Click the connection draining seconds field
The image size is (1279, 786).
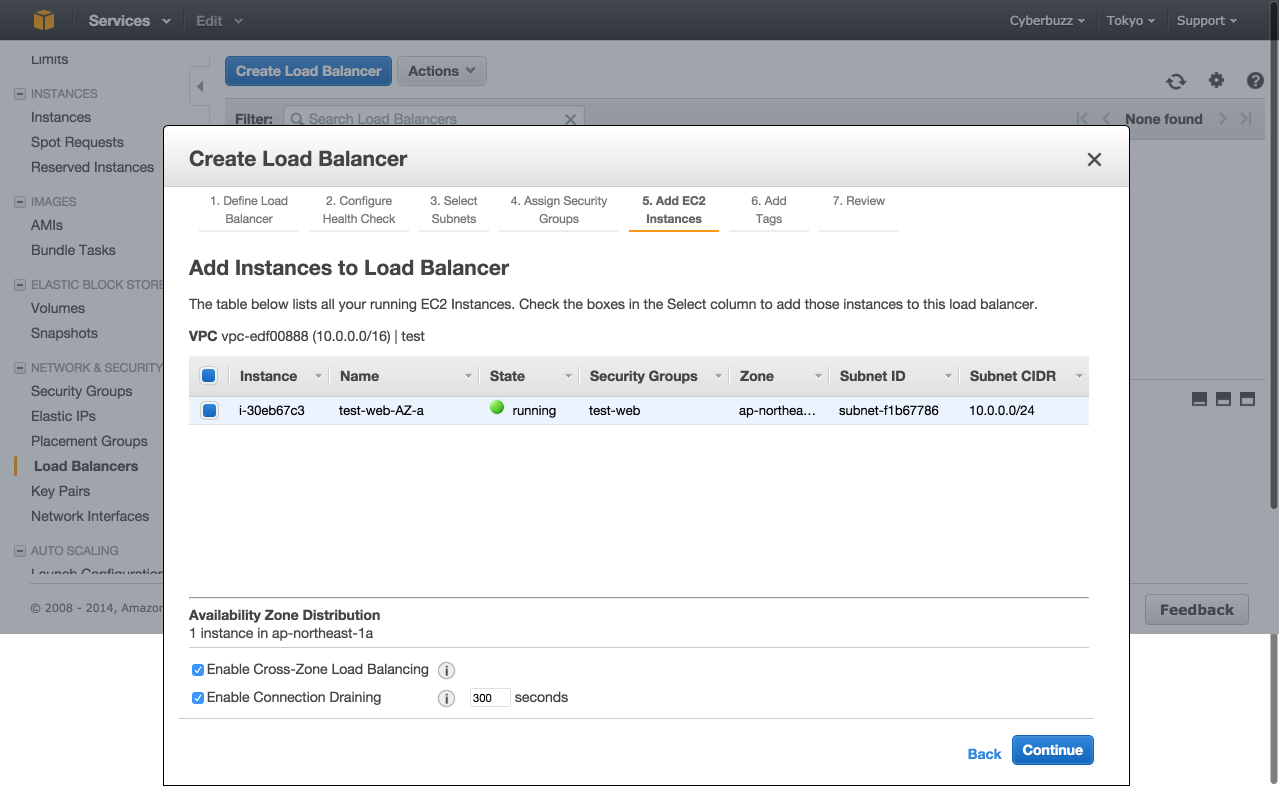pos(490,698)
